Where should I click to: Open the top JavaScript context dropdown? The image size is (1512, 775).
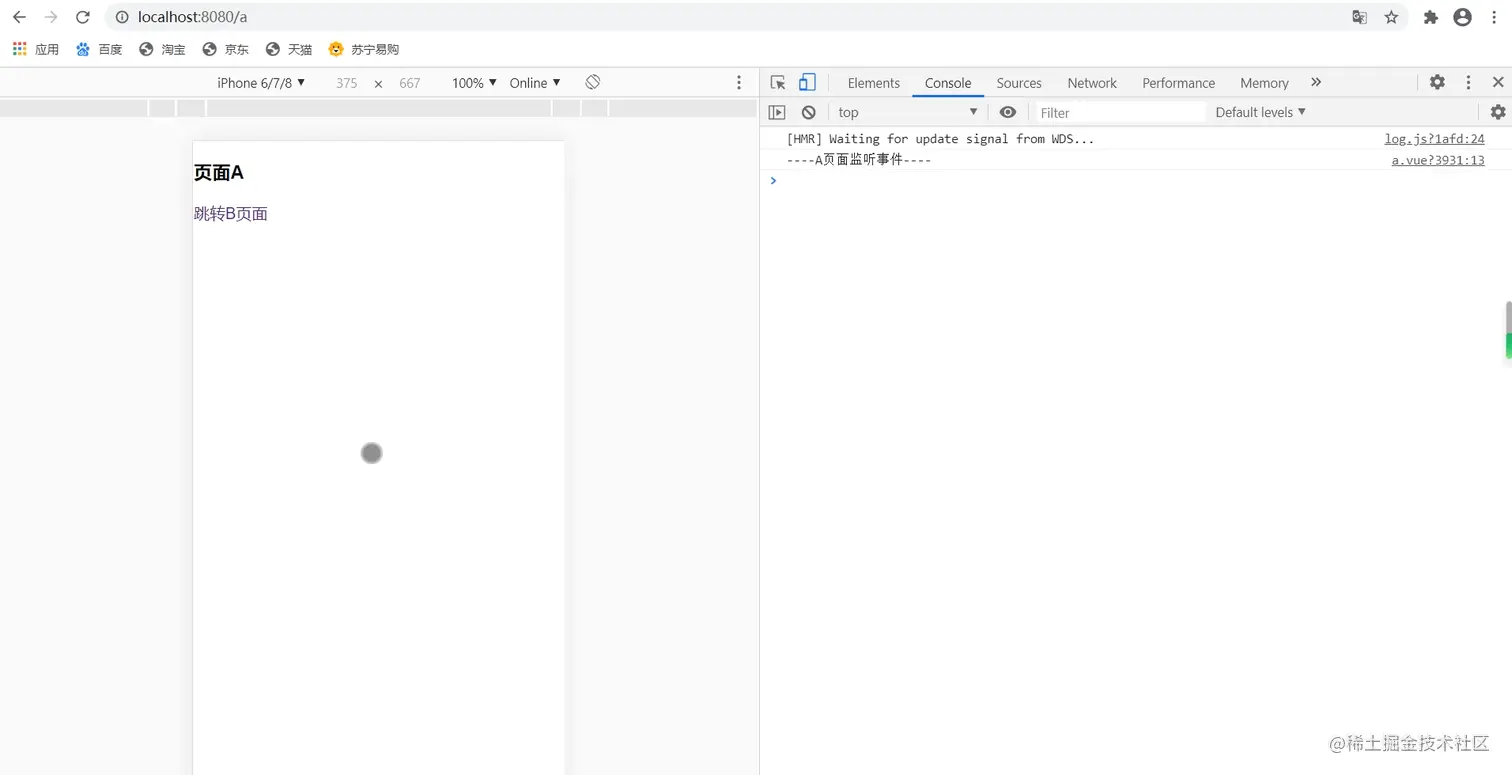pyautogui.click(x=908, y=112)
